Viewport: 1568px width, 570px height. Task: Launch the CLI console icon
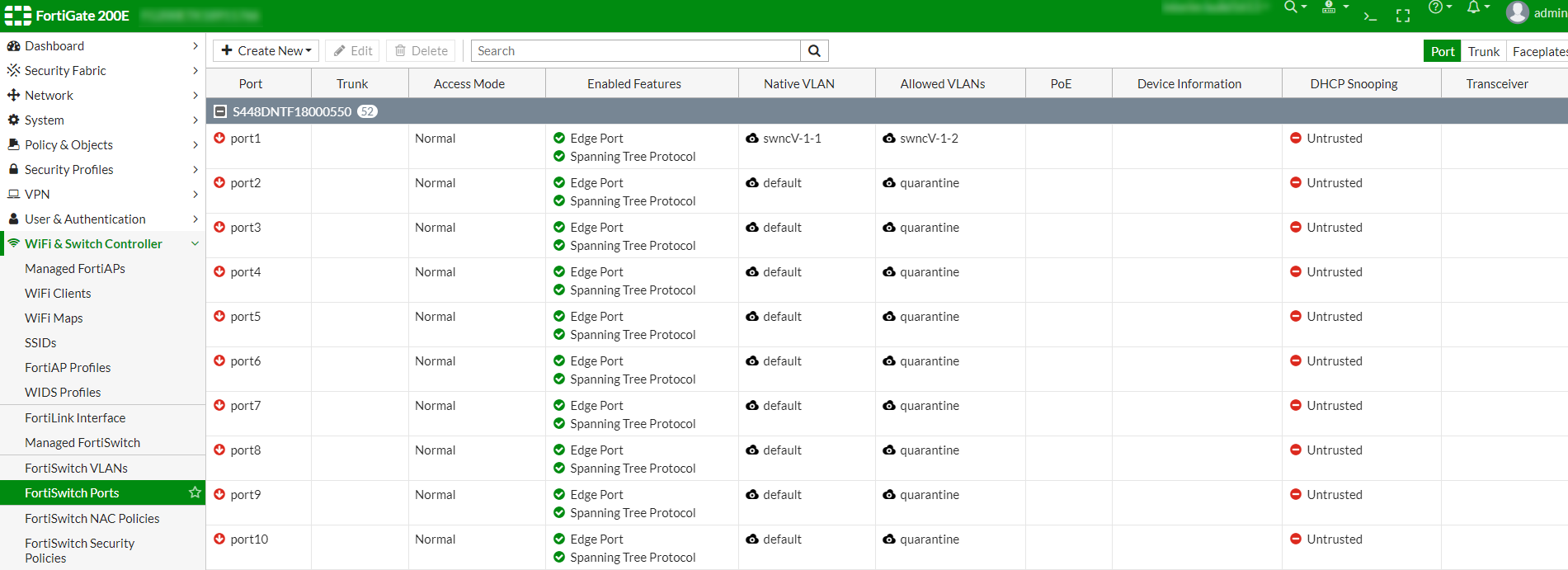pyautogui.click(x=1370, y=16)
